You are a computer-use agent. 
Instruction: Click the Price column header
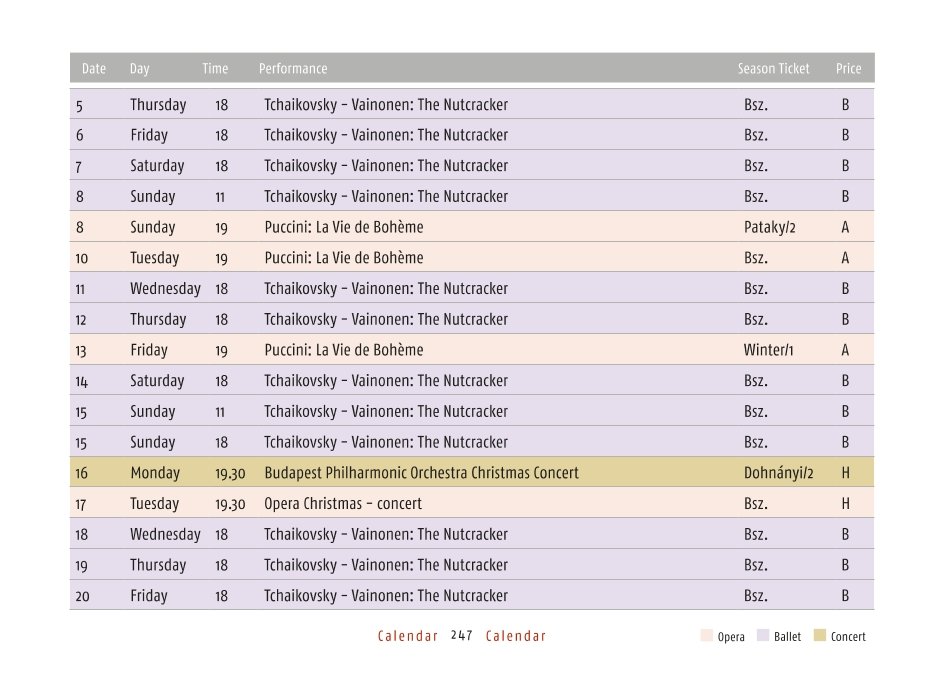(x=848, y=69)
